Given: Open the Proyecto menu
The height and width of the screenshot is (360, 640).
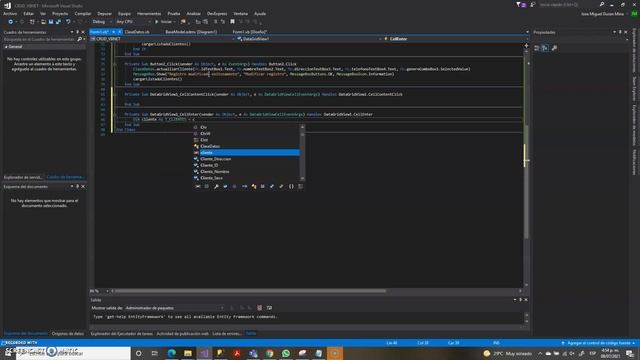Looking at the screenshot, I should (x=60, y=13).
